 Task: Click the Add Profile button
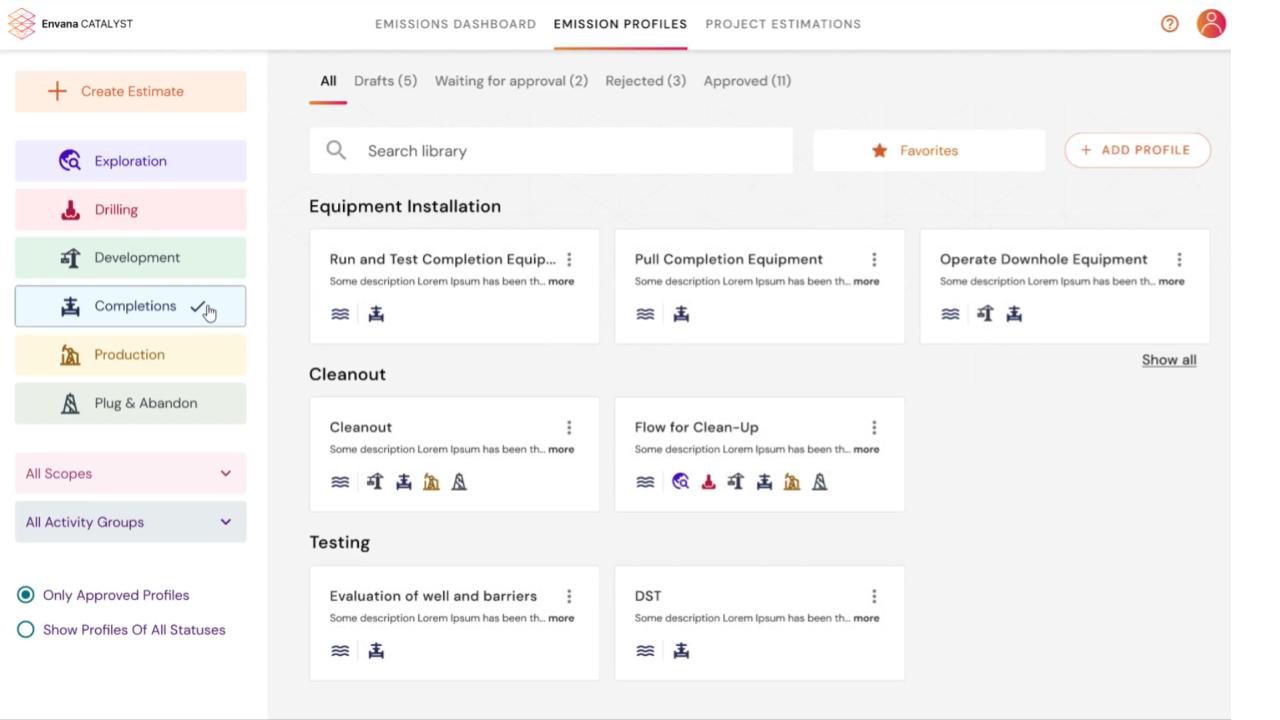click(1137, 149)
